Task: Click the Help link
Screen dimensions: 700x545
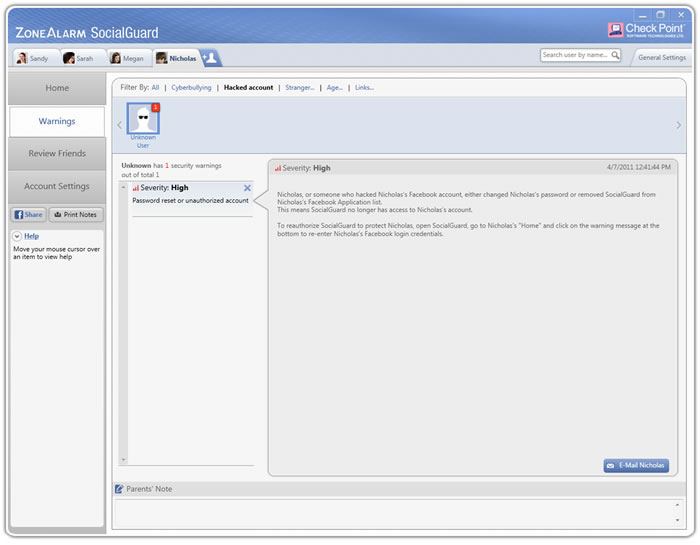Action: click(x=31, y=236)
